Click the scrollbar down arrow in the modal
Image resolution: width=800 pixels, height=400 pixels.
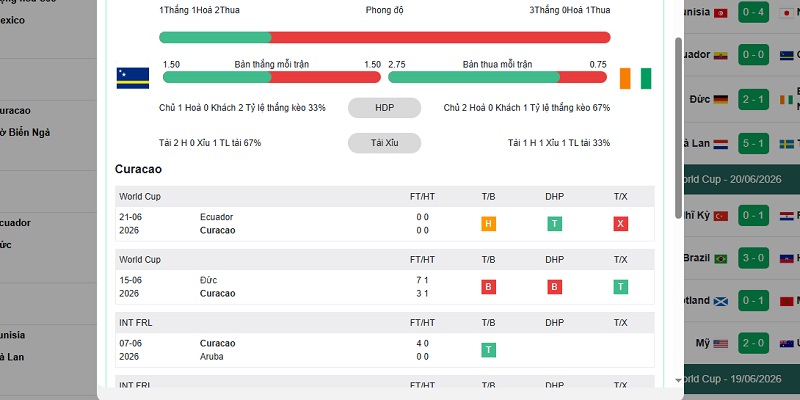[x=678, y=380]
